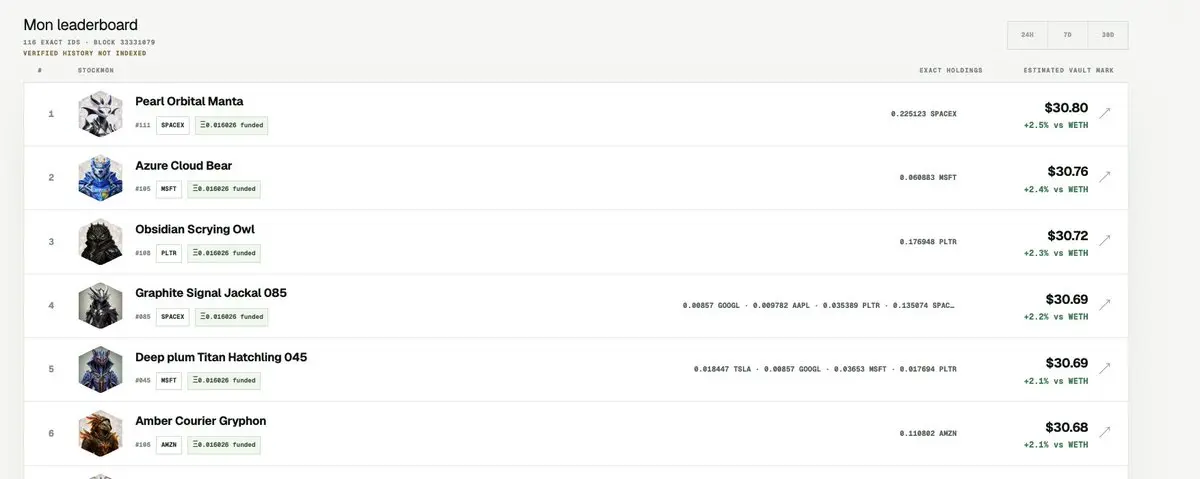Image resolution: width=1200 pixels, height=479 pixels.
Task: Click 0.176948 PLTR holdings text
Action: [x=928, y=241]
